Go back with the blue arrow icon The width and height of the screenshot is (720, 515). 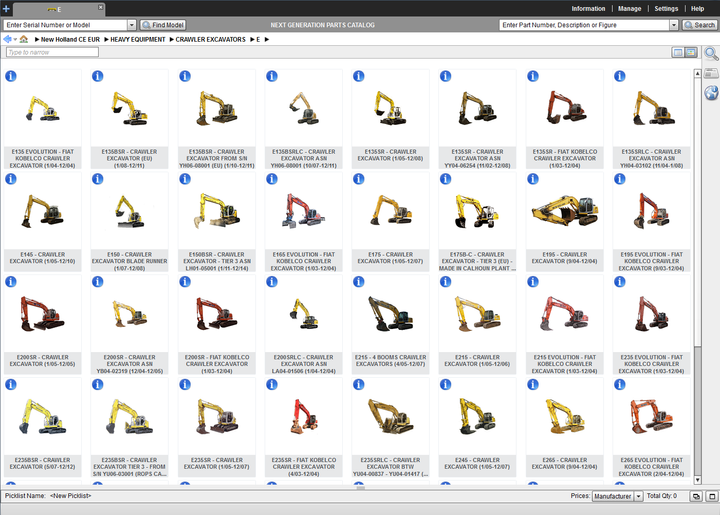point(7,39)
